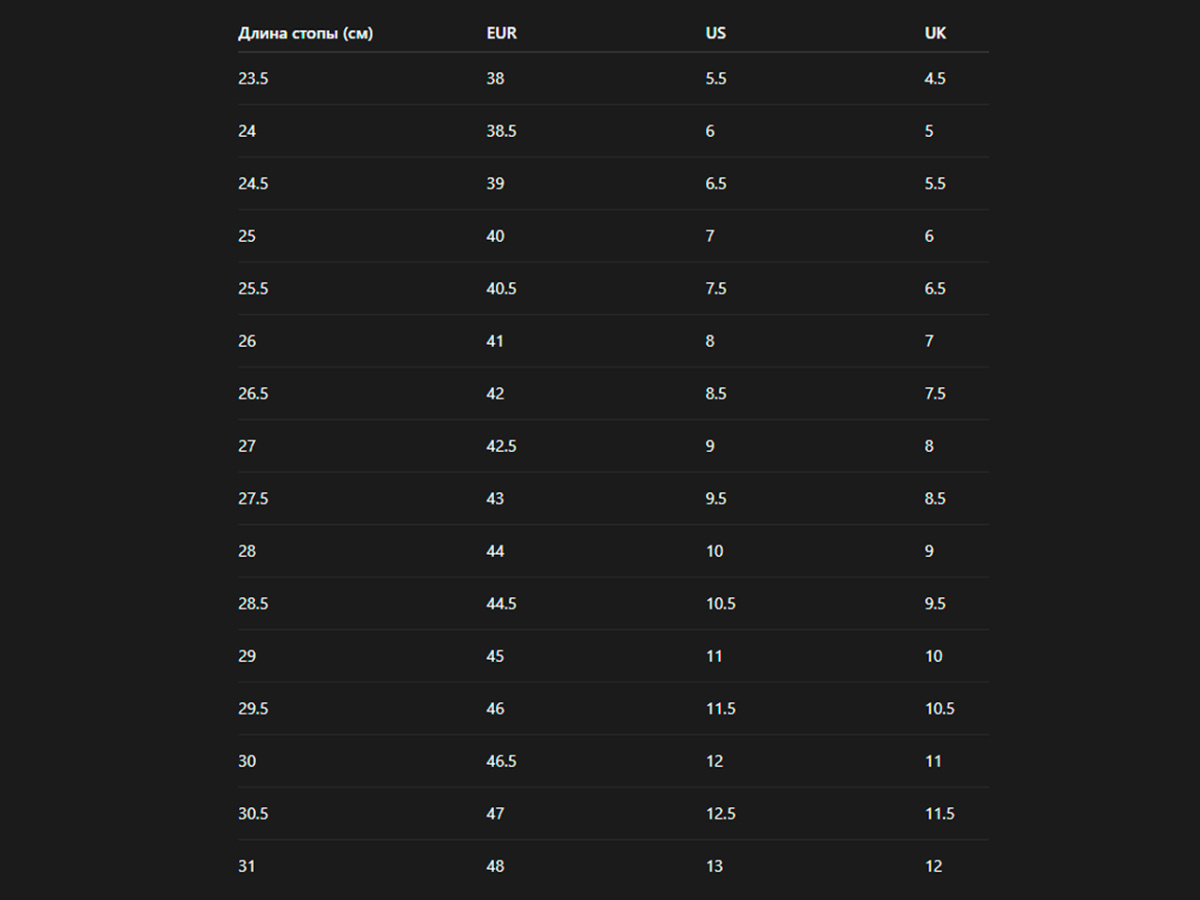Screen dimensions: 1200x900
Task: Select the 26.5 cm foot length cell
Action: [x=253, y=394]
